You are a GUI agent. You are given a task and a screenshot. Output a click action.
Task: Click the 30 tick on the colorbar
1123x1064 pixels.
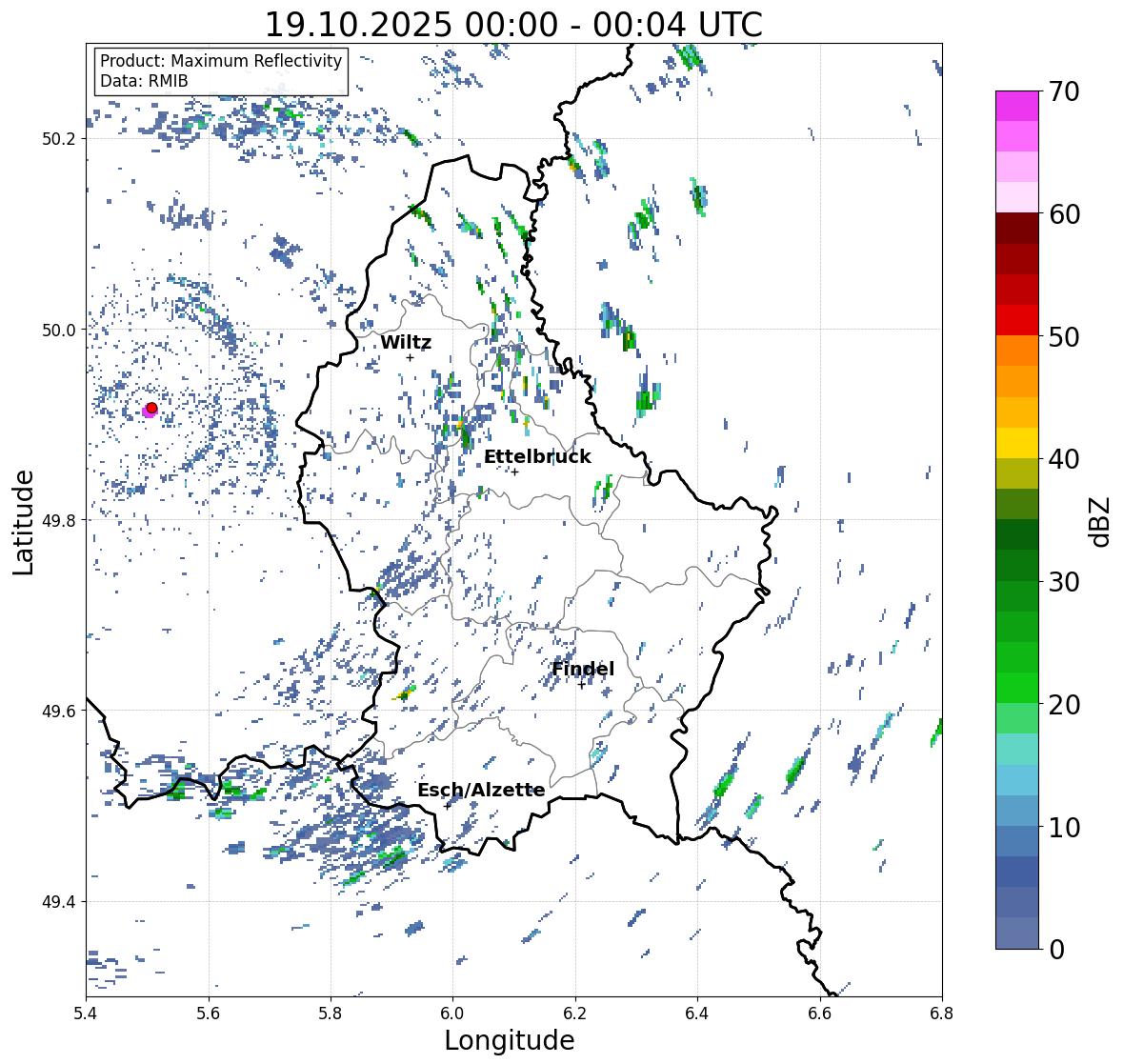[1064, 581]
